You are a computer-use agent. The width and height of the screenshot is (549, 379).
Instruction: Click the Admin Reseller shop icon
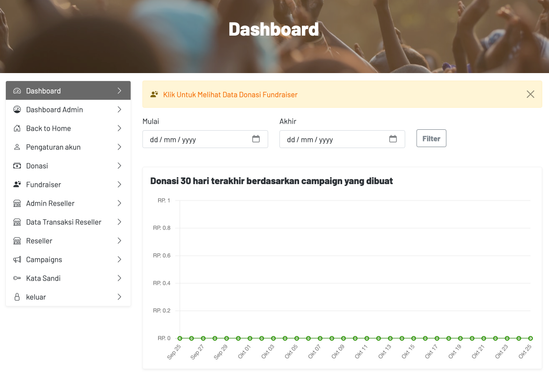click(17, 203)
